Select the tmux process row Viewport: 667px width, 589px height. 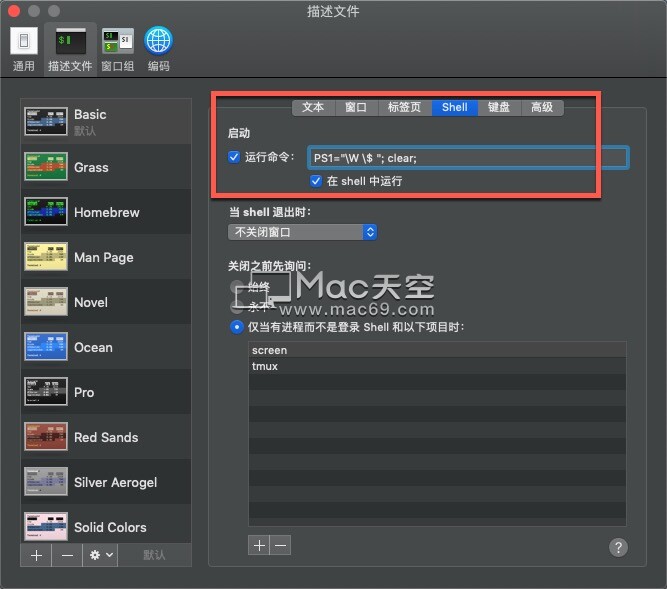pos(437,366)
